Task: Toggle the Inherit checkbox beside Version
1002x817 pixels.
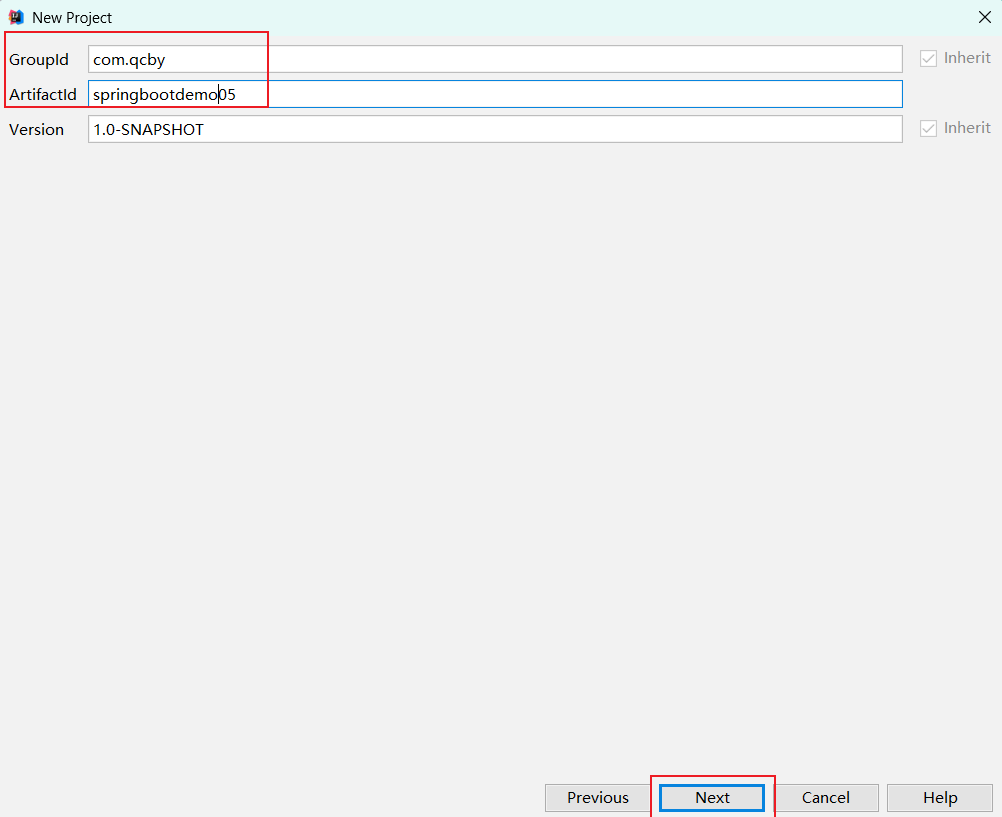Action: click(x=928, y=128)
